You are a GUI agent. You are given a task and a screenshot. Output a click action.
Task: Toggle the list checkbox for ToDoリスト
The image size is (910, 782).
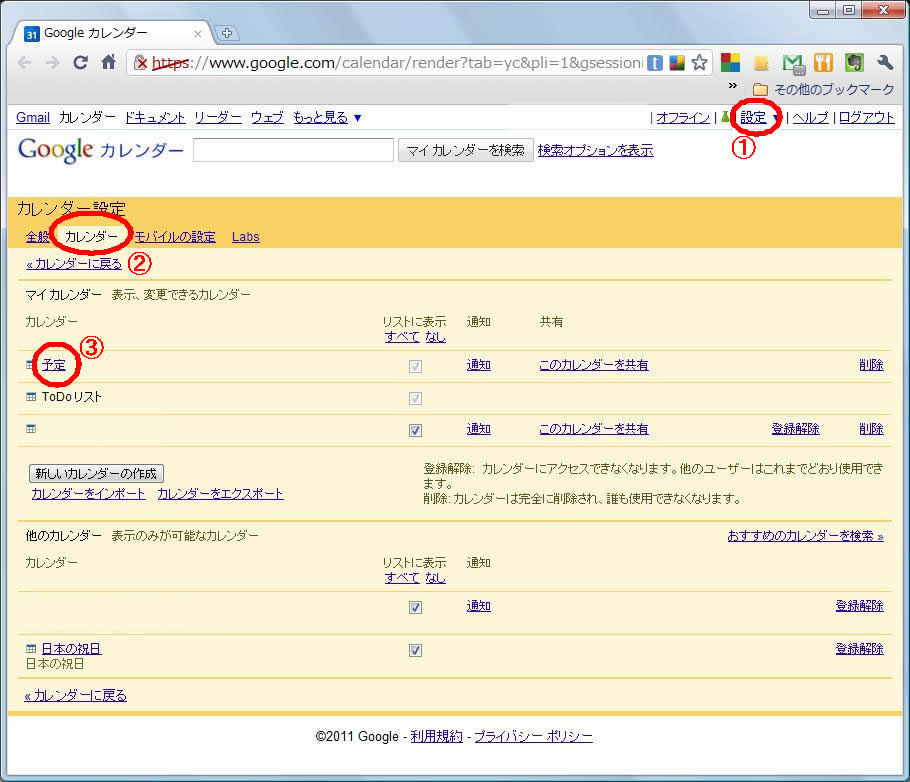[416, 398]
